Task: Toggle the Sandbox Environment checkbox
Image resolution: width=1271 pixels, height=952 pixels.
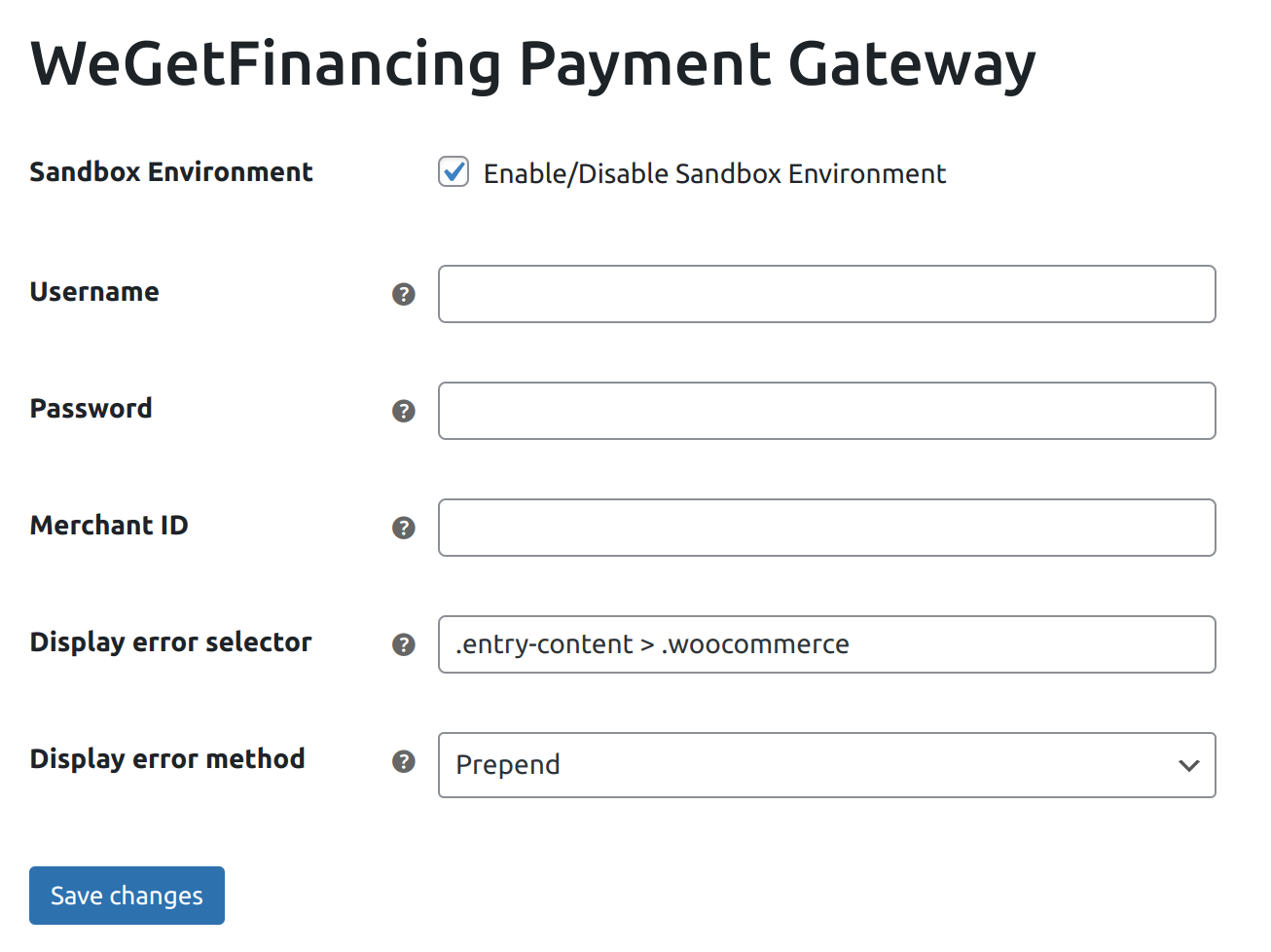Action: [454, 172]
